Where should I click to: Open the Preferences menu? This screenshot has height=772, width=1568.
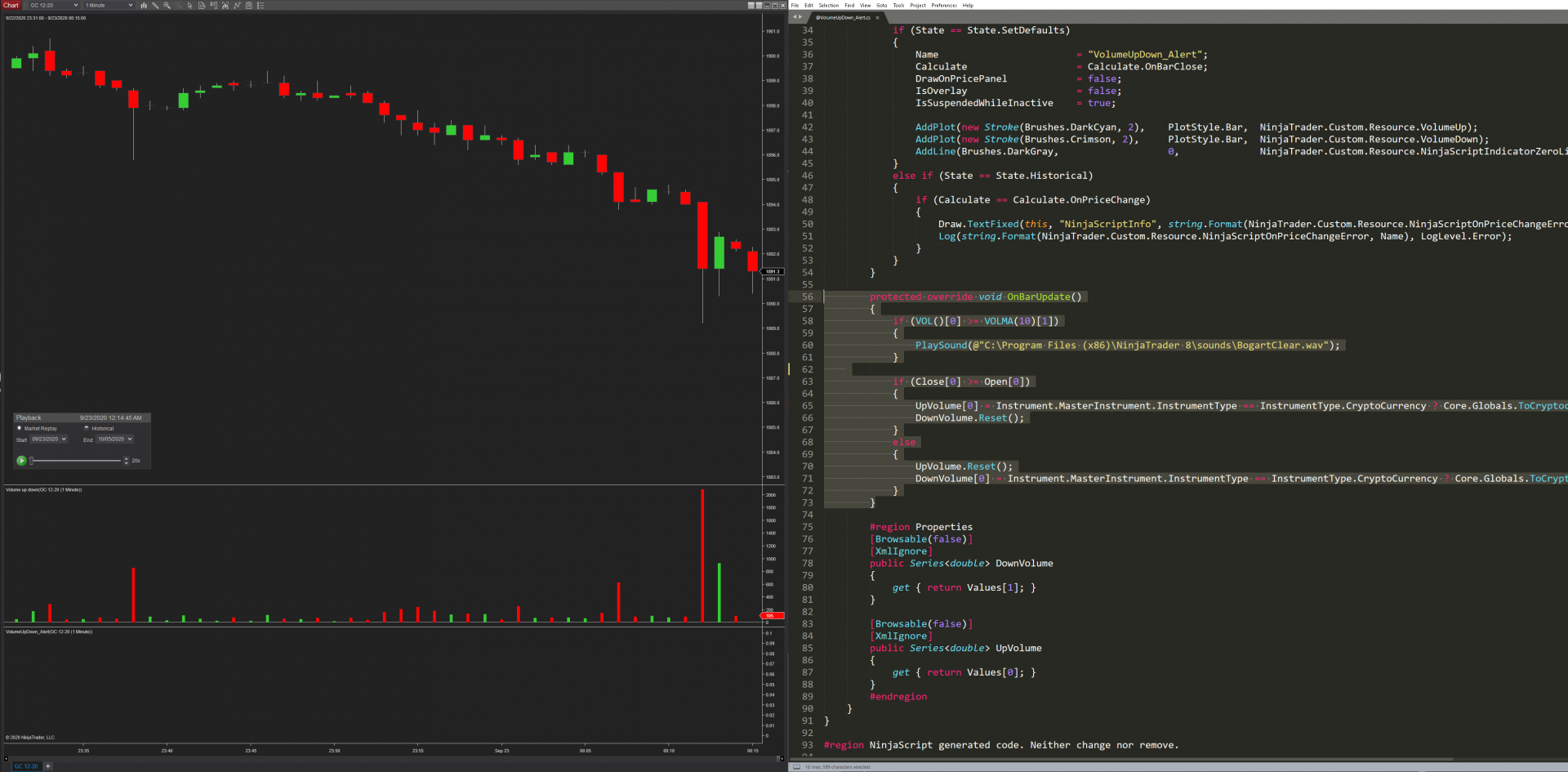pyautogui.click(x=944, y=6)
